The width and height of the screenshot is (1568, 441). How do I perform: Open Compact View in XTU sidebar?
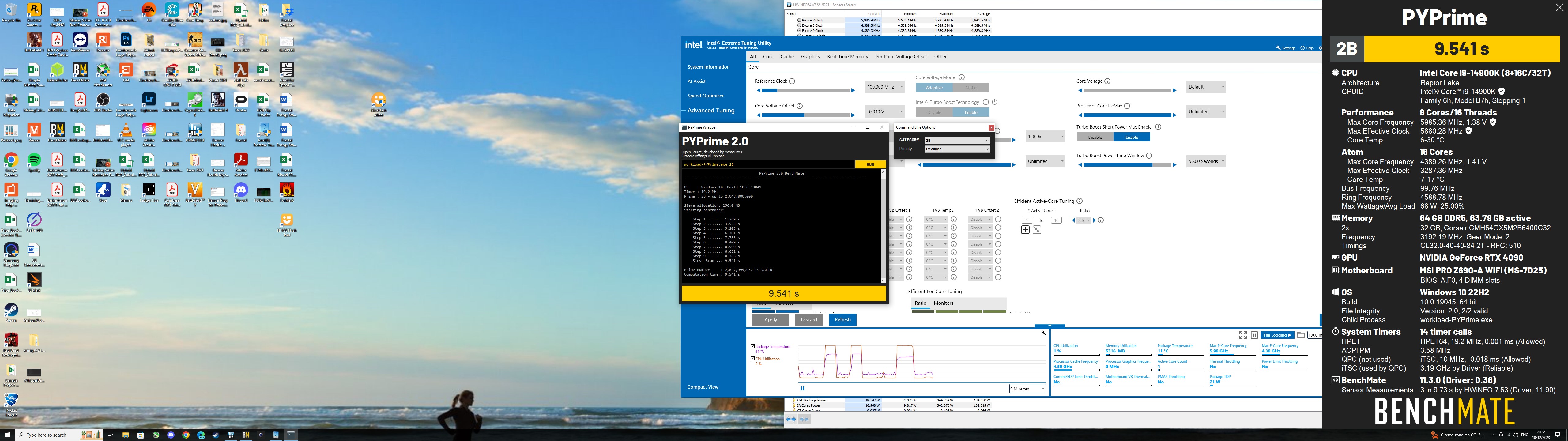tap(703, 387)
